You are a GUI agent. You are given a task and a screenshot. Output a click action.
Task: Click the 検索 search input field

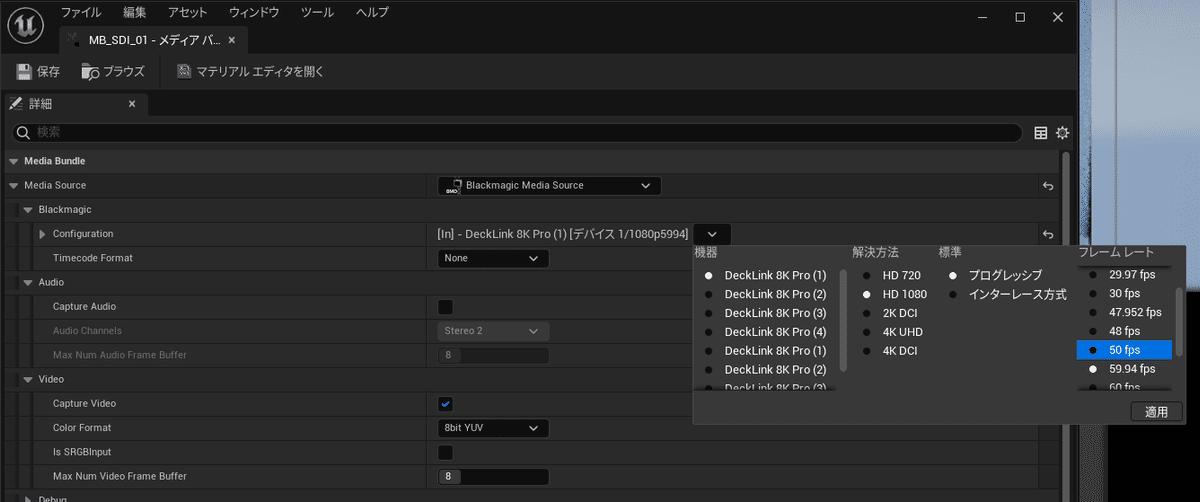517,133
